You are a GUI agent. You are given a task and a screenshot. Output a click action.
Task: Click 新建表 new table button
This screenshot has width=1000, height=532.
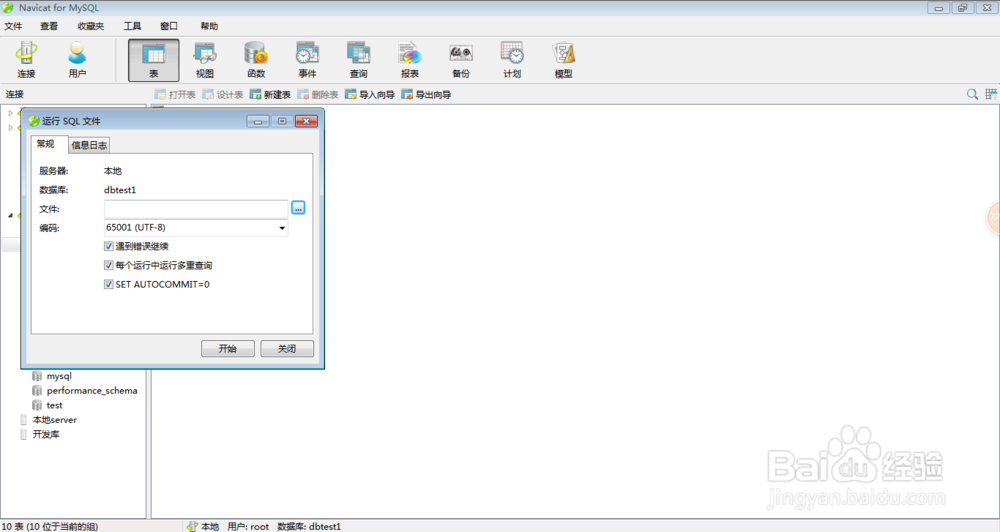point(270,94)
